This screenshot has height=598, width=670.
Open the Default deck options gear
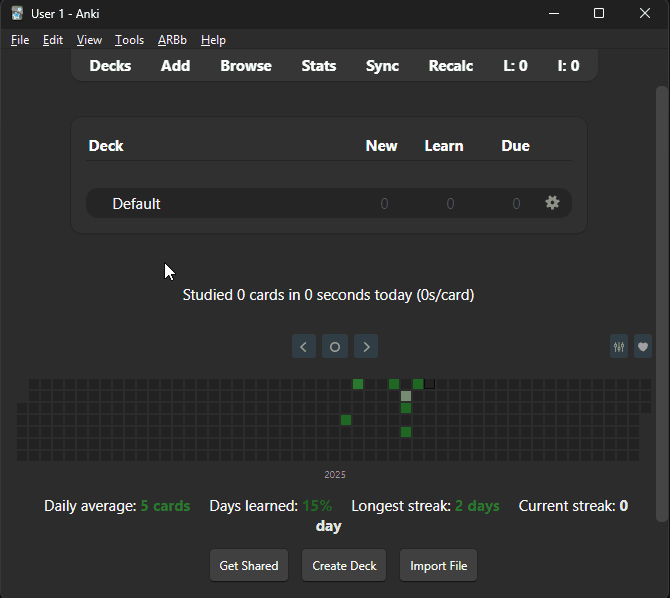pos(552,203)
